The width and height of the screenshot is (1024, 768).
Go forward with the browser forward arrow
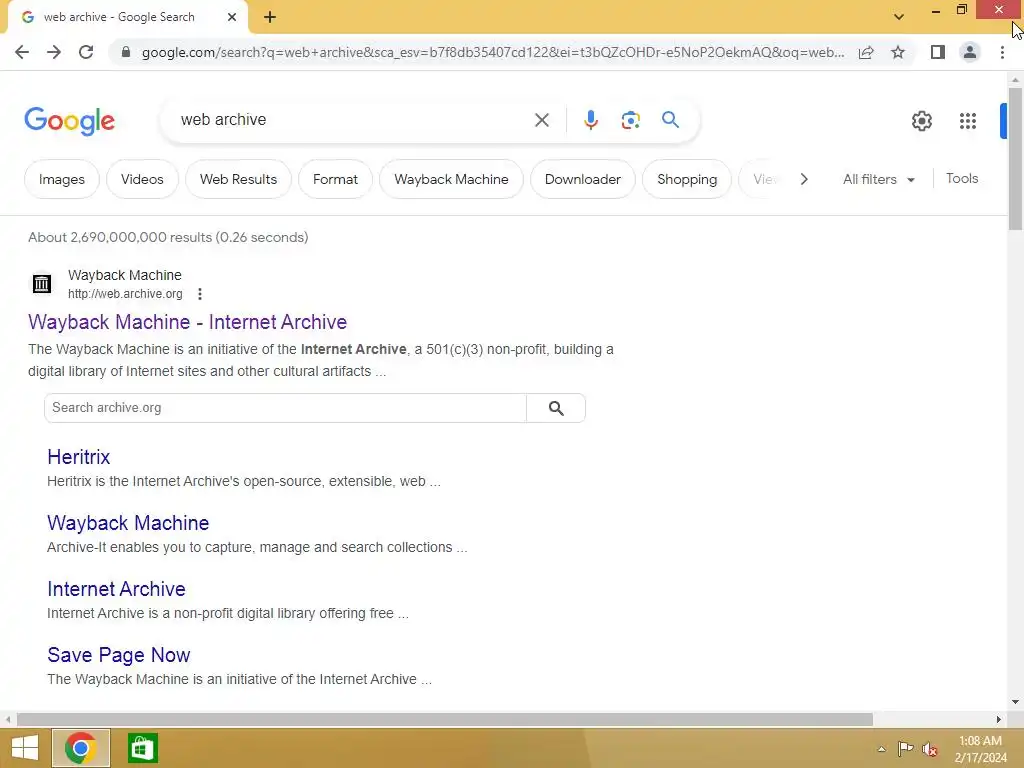(x=54, y=52)
